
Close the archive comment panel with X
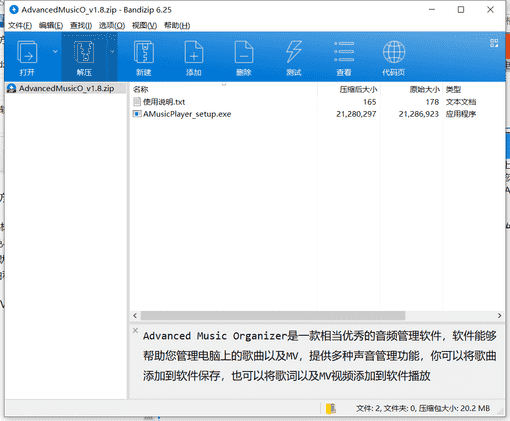tap(135, 330)
